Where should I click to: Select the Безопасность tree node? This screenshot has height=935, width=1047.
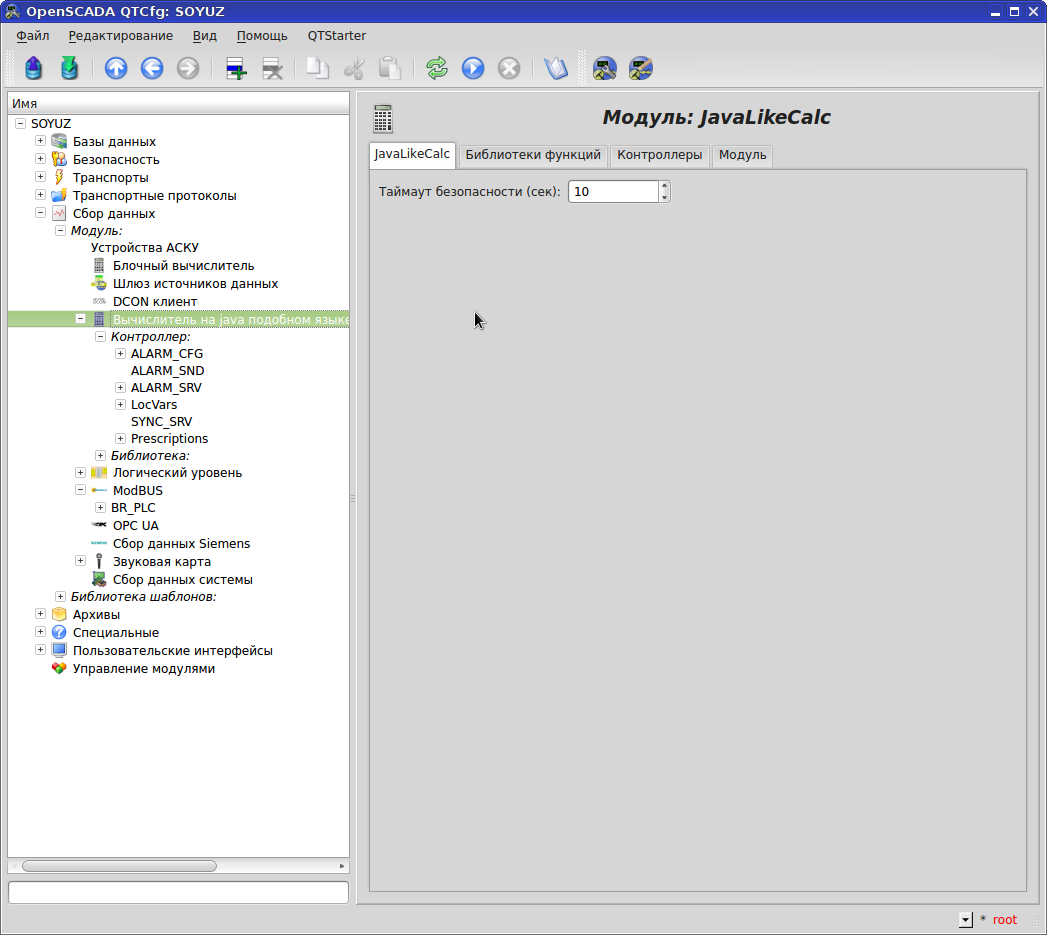coord(116,160)
